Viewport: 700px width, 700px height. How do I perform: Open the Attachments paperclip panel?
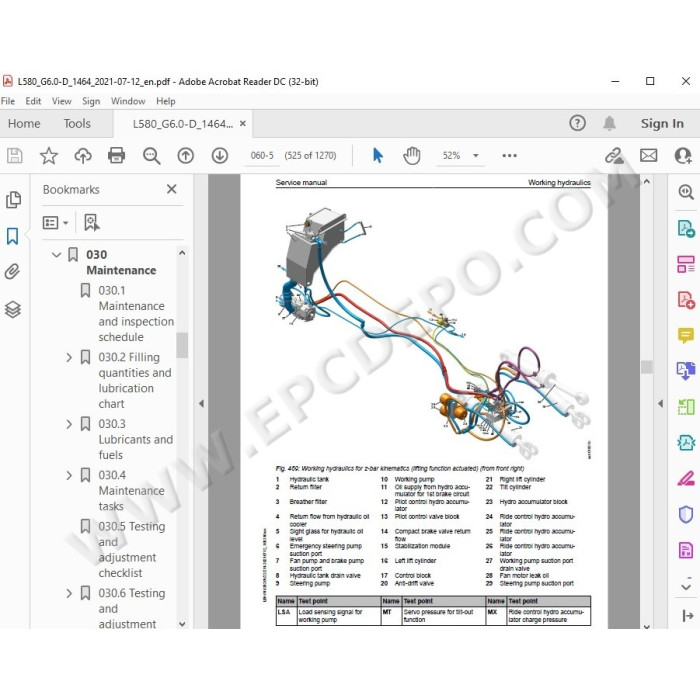[x=12, y=271]
